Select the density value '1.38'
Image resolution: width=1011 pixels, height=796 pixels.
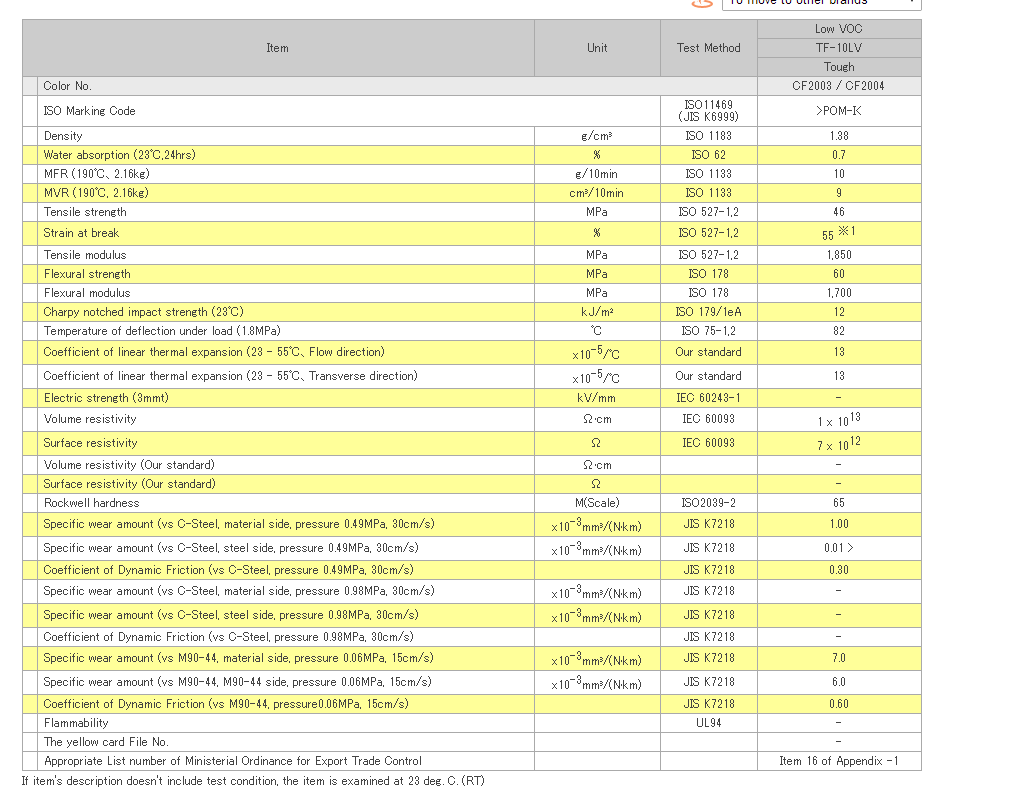pyautogui.click(x=839, y=136)
